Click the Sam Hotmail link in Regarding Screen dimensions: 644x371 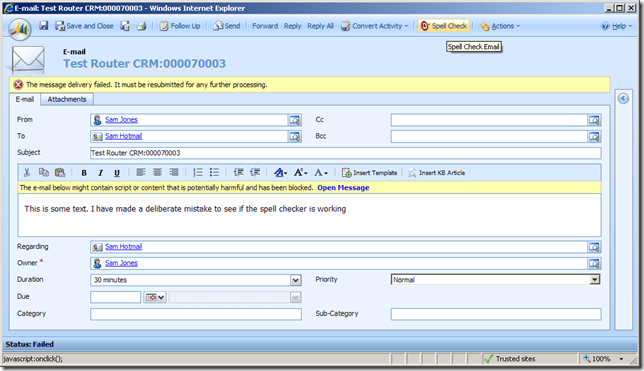pos(124,247)
